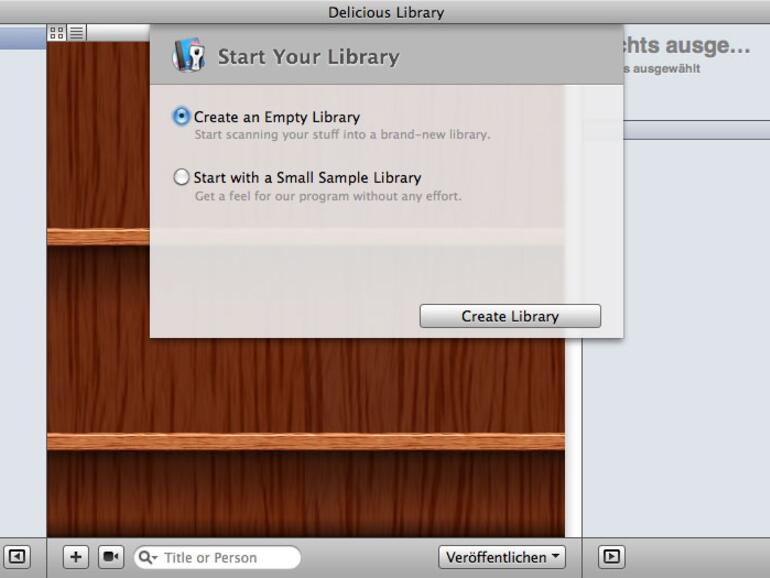Image resolution: width=770 pixels, height=578 pixels.
Task: Open the search options magnifier menu
Action: coord(147,557)
